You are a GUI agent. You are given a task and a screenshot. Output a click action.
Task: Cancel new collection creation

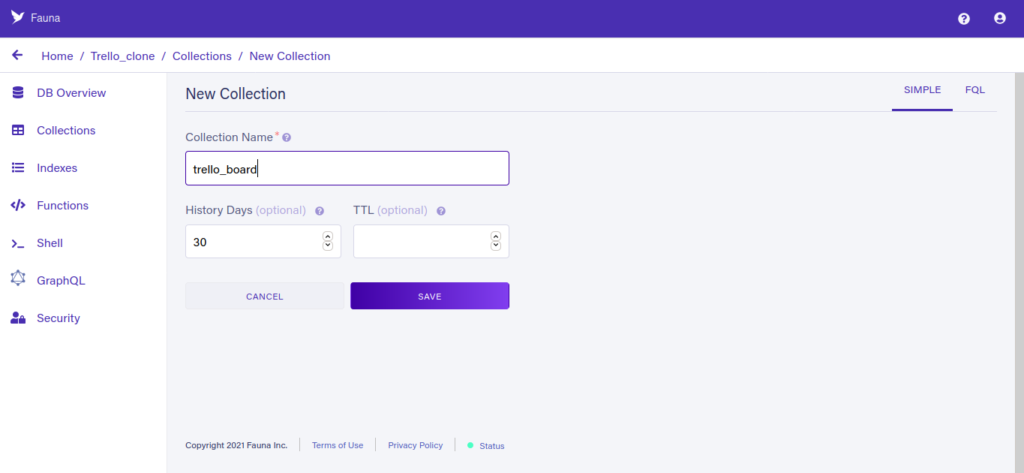[x=264, y=296]
